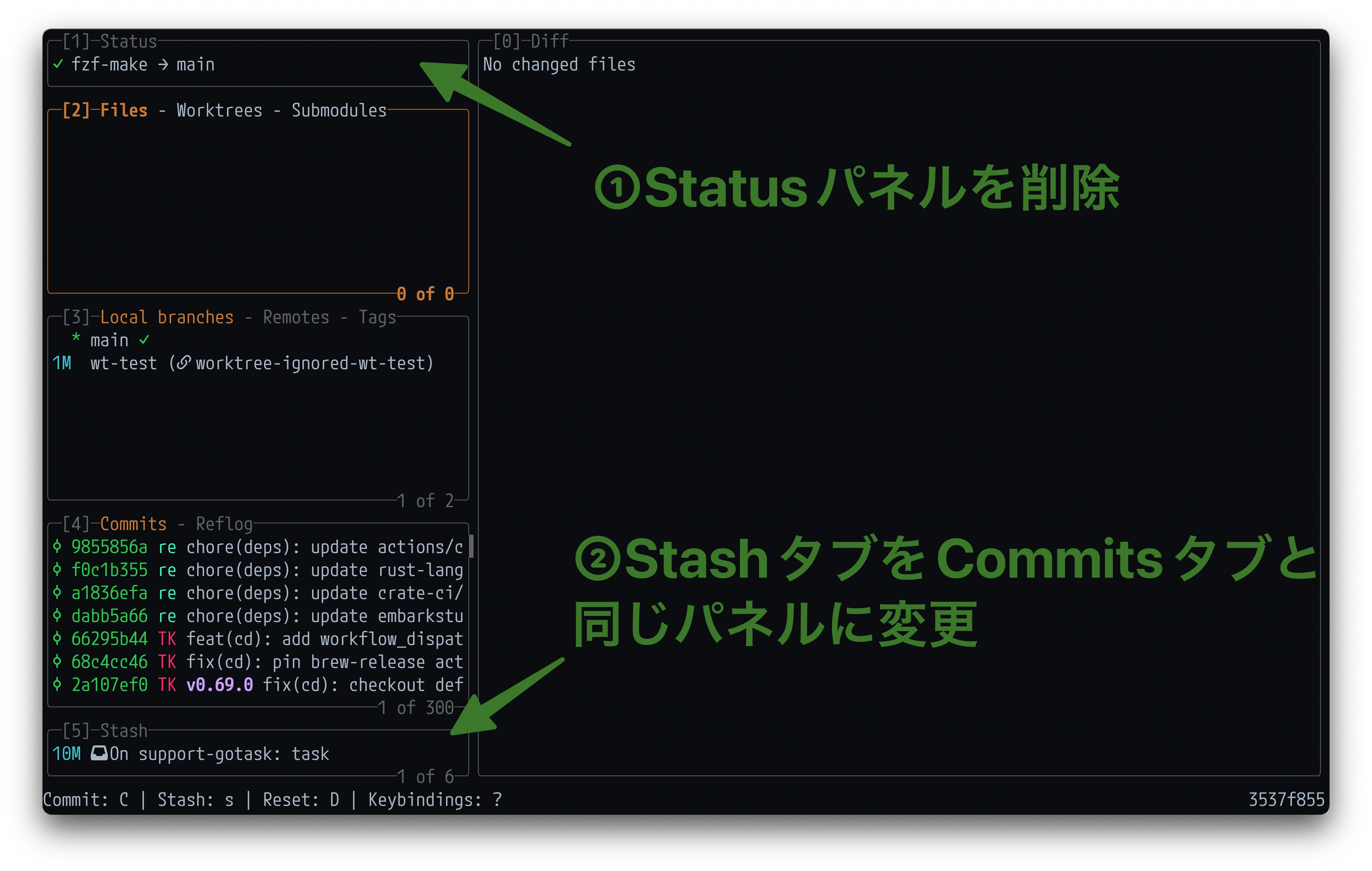Switch to the Remotes tab
The height and width of the screenshot is (871, 1372).
click(296, 317)
